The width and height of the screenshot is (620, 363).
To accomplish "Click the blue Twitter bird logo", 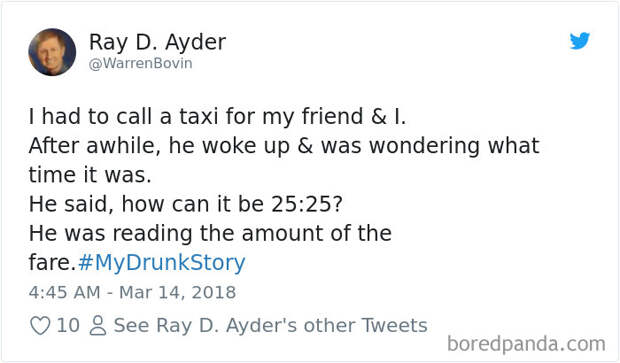I will coord(580,41).
